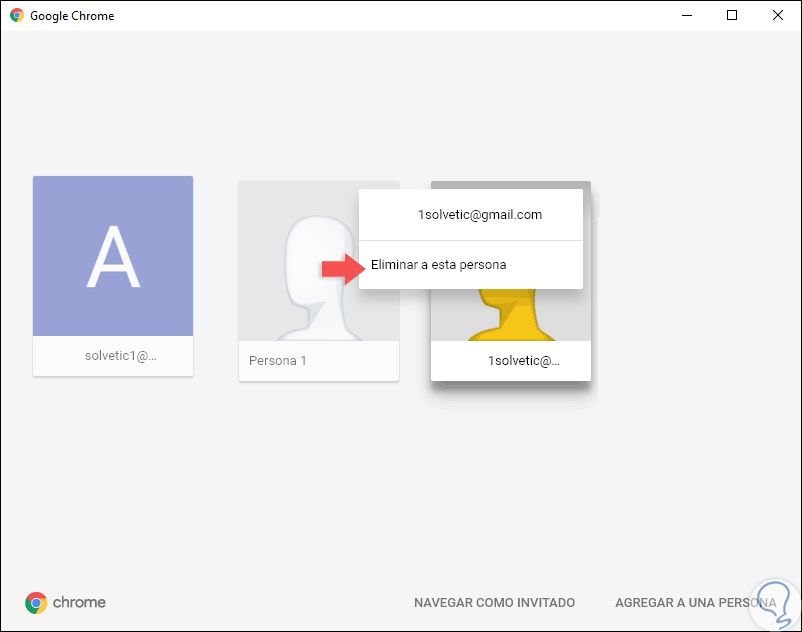Click AGREGAR A UNA PERSONA button

click(696, 603)
